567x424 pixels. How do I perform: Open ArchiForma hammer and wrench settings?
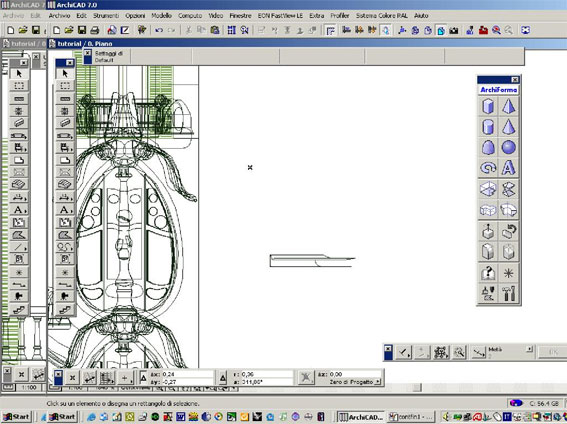click(x=508, y=293)
